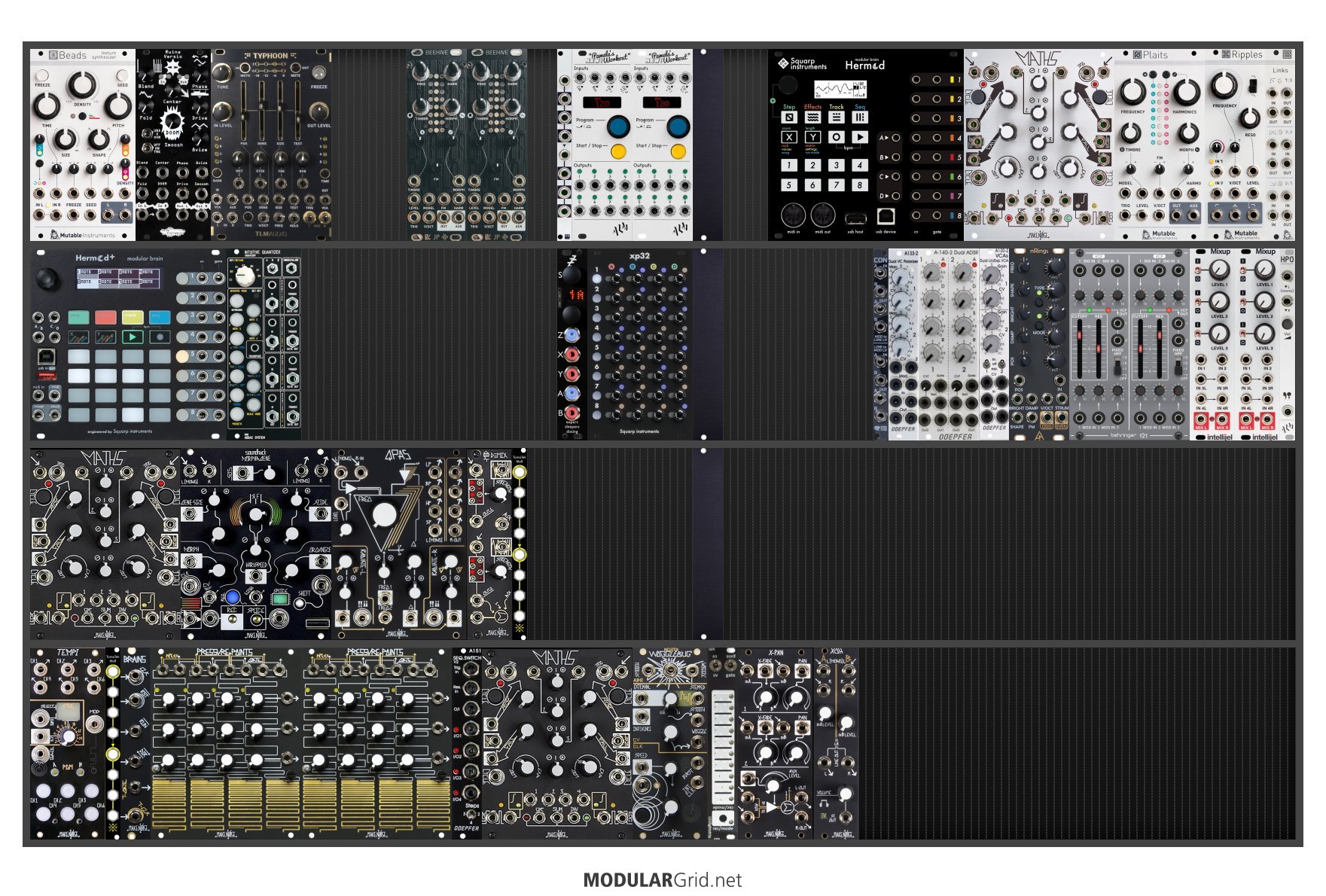Click the usb device port on Hermod
The height and width of the screenshot is (896, 1326).
886,218
